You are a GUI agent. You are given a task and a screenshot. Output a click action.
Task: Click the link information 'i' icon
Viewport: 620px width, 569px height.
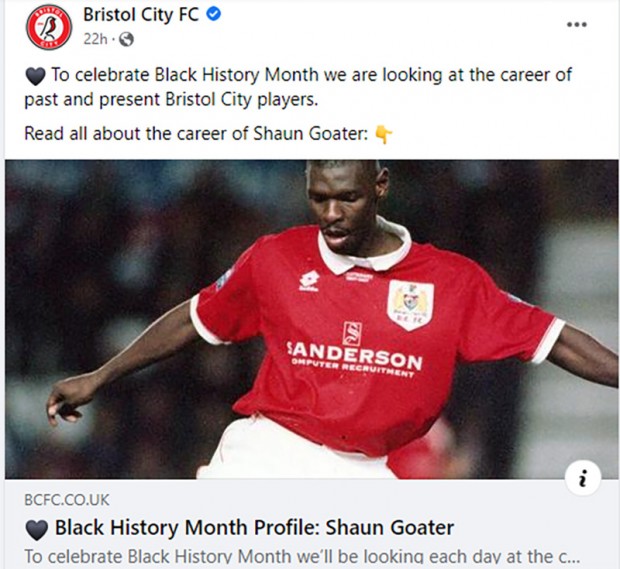(583, 478)
